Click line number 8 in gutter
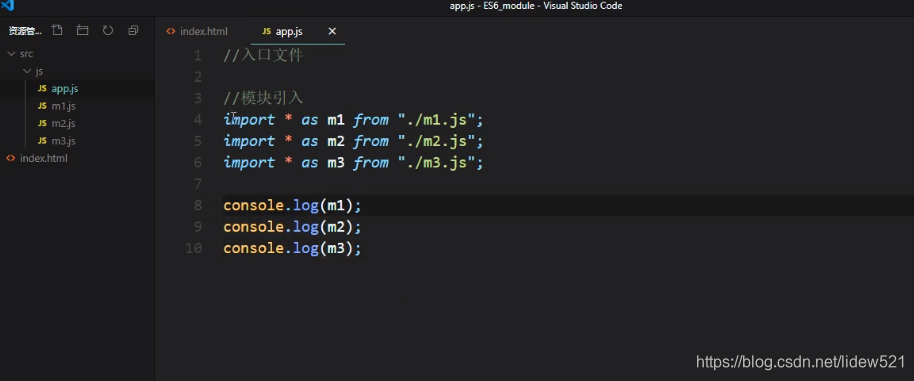914x381 pixels. pyautogui.click(x=198, y=205)
